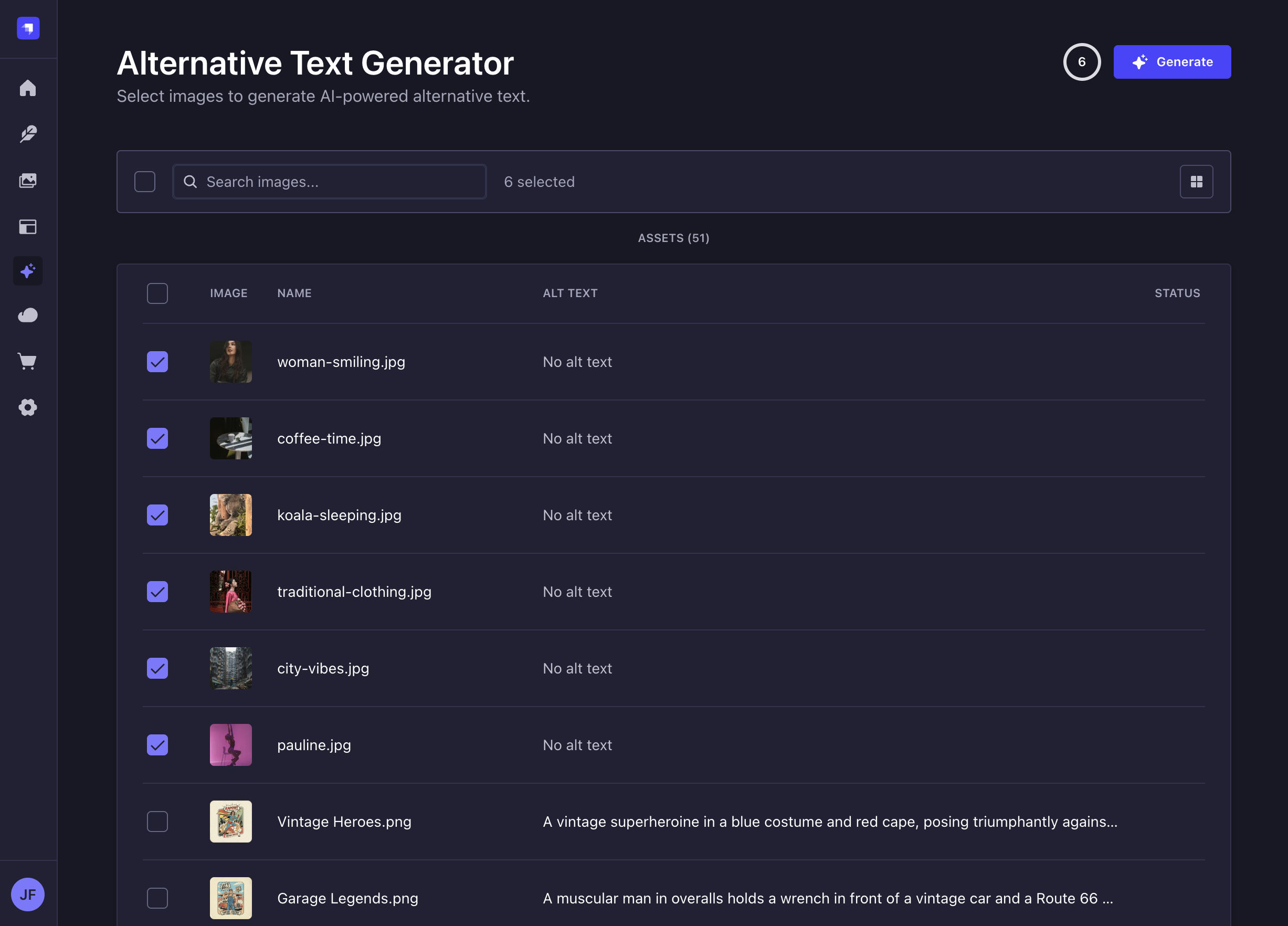Uncheck the woman-smiling.jpg checkbox
This screenshot has width=1288, height=926.
tap(157, 362)
